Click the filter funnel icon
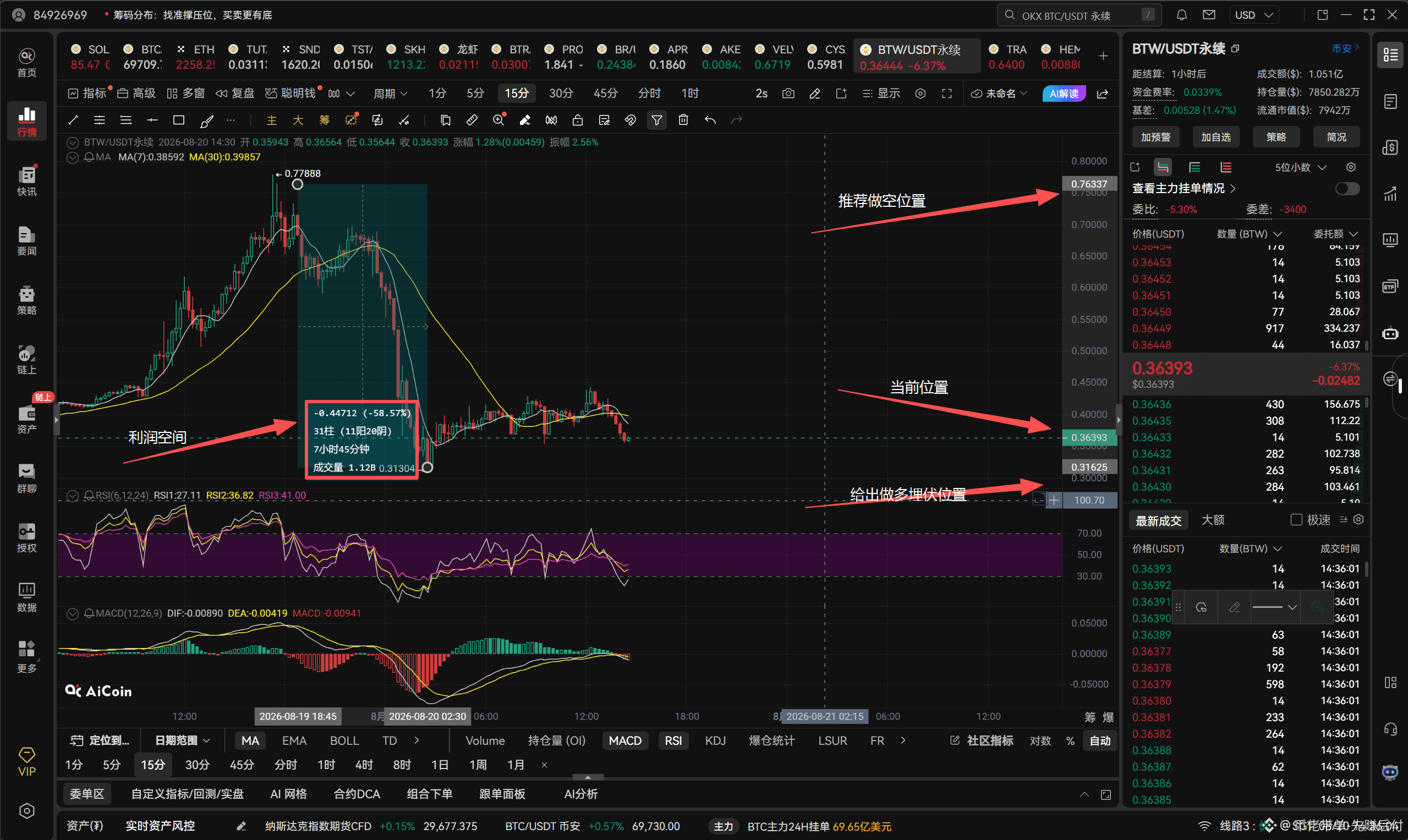This screenshot has height=840, width=1408. coord(657,120)
